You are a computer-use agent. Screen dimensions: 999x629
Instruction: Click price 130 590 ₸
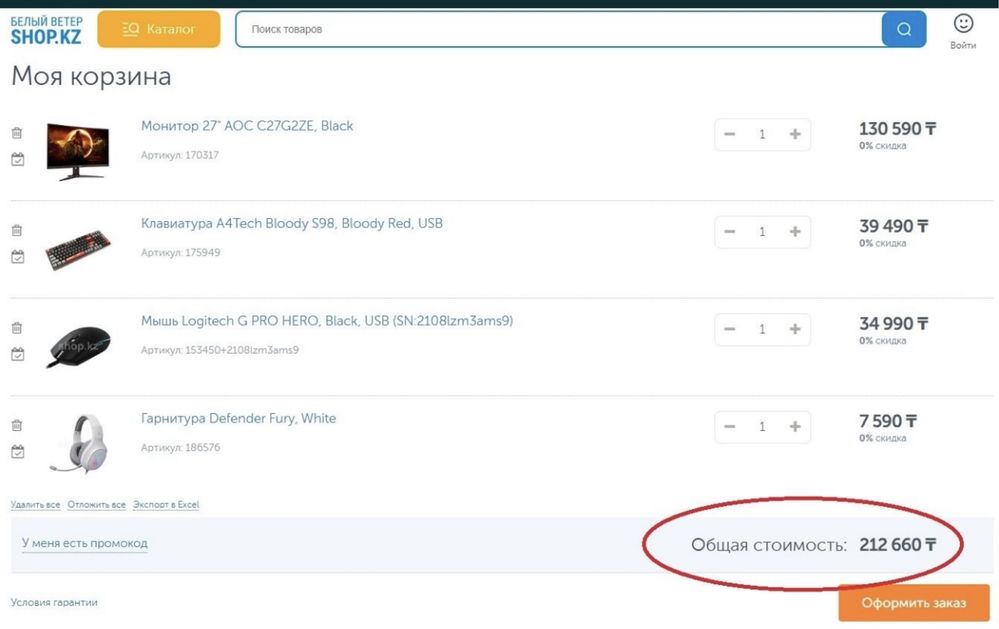[897, 129]
